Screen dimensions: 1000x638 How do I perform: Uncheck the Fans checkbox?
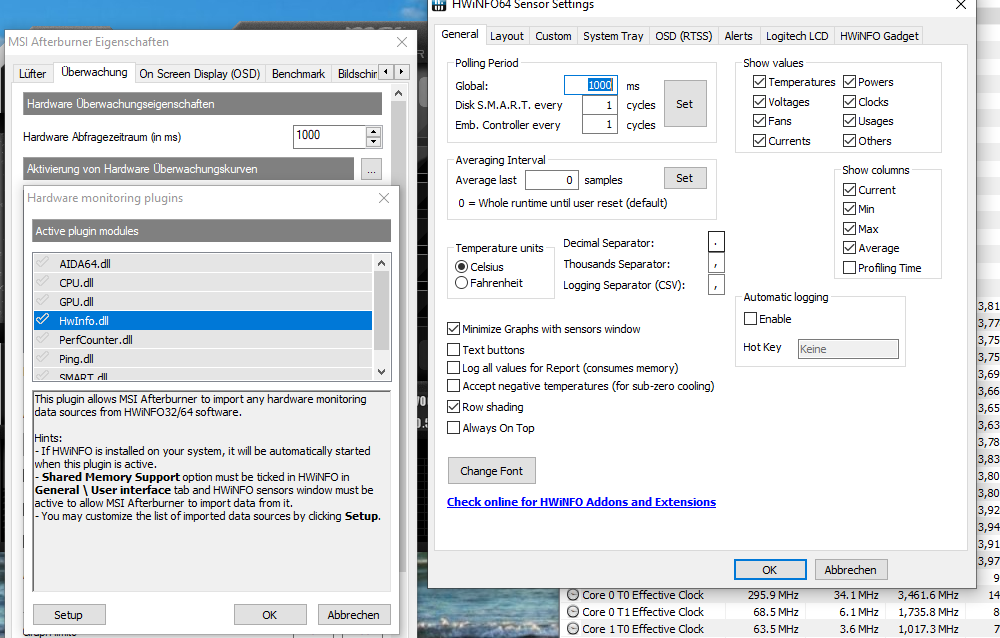click(759, 121)
